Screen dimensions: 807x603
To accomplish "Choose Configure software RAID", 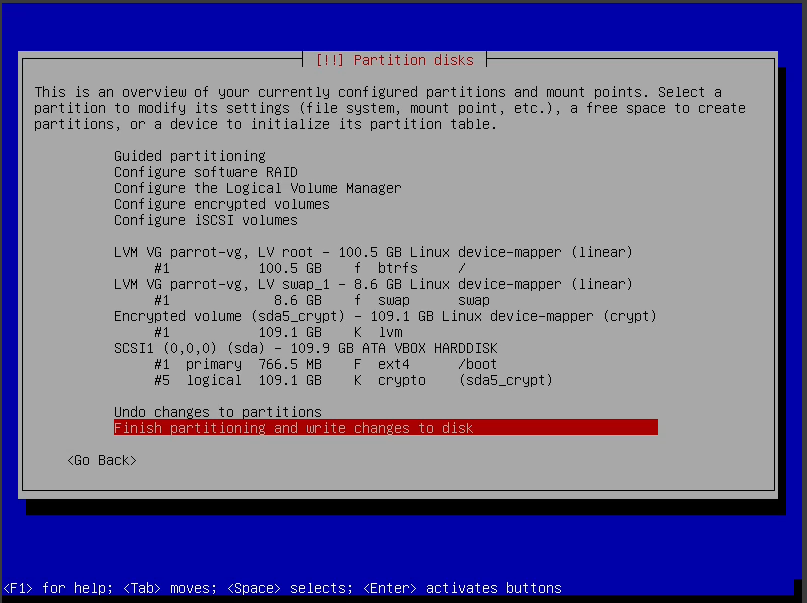I will tap(206, 172).
